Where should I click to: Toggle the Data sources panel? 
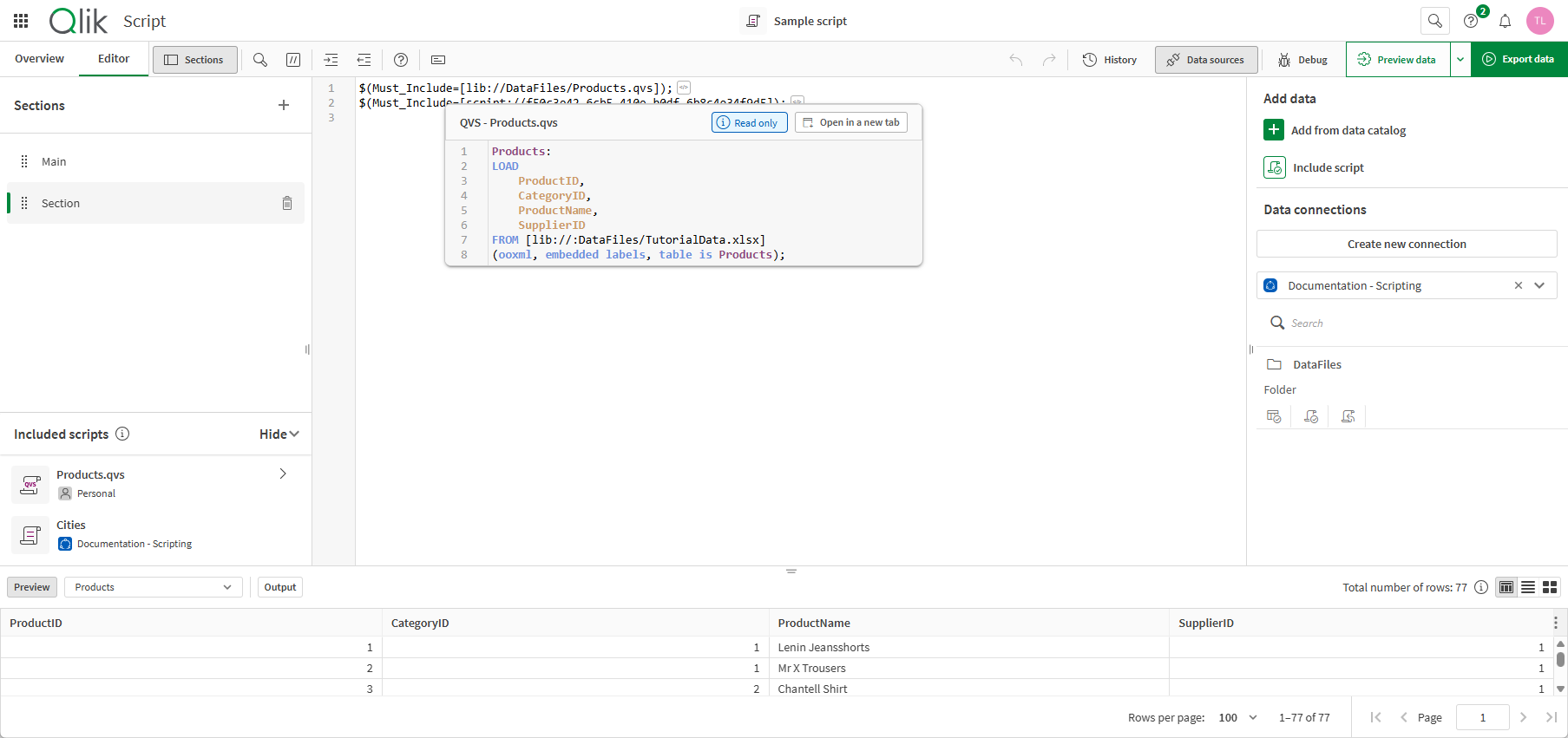pos(1205,60)
